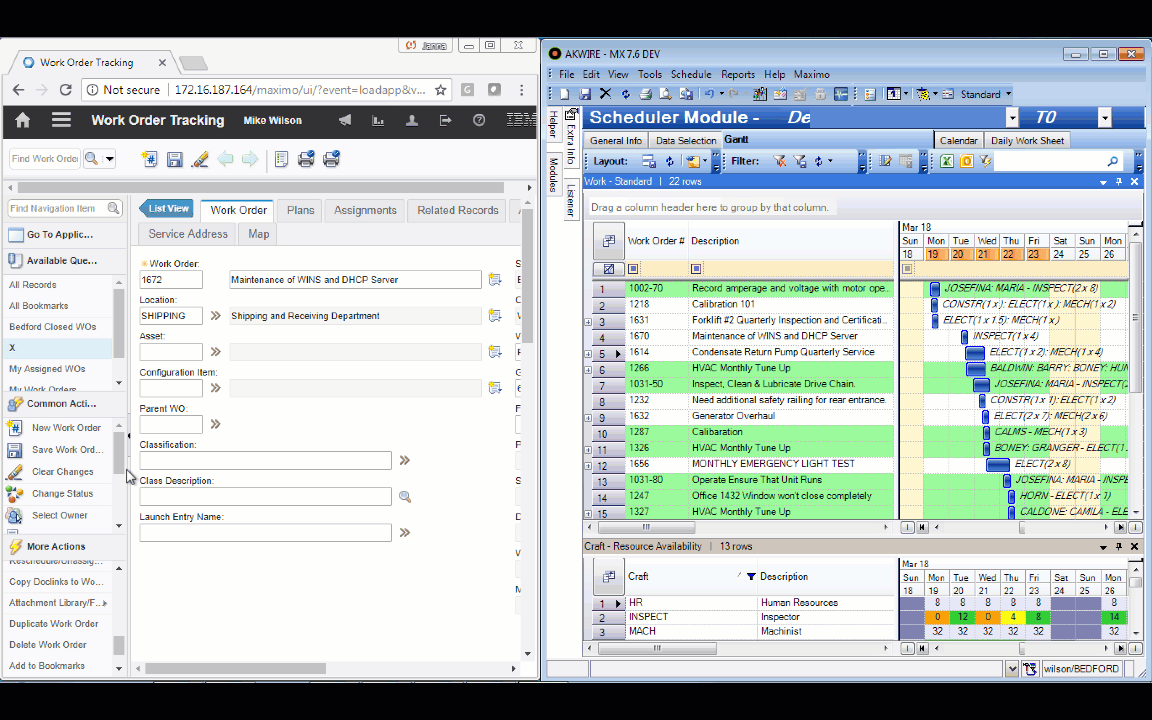The image size is (1152, 720).
Task: Click AKWIRE print preview toolbar icon
Action: [665, 94]
